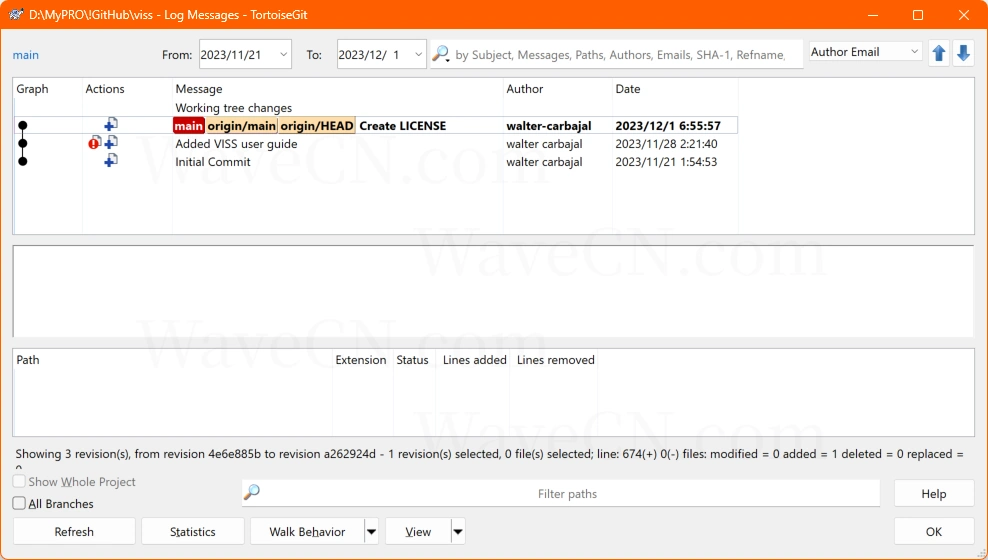Click the Walk Behavior button
The height and width of the screenshot is (560, 988).
pyautogui.click(x=307, y=532)
